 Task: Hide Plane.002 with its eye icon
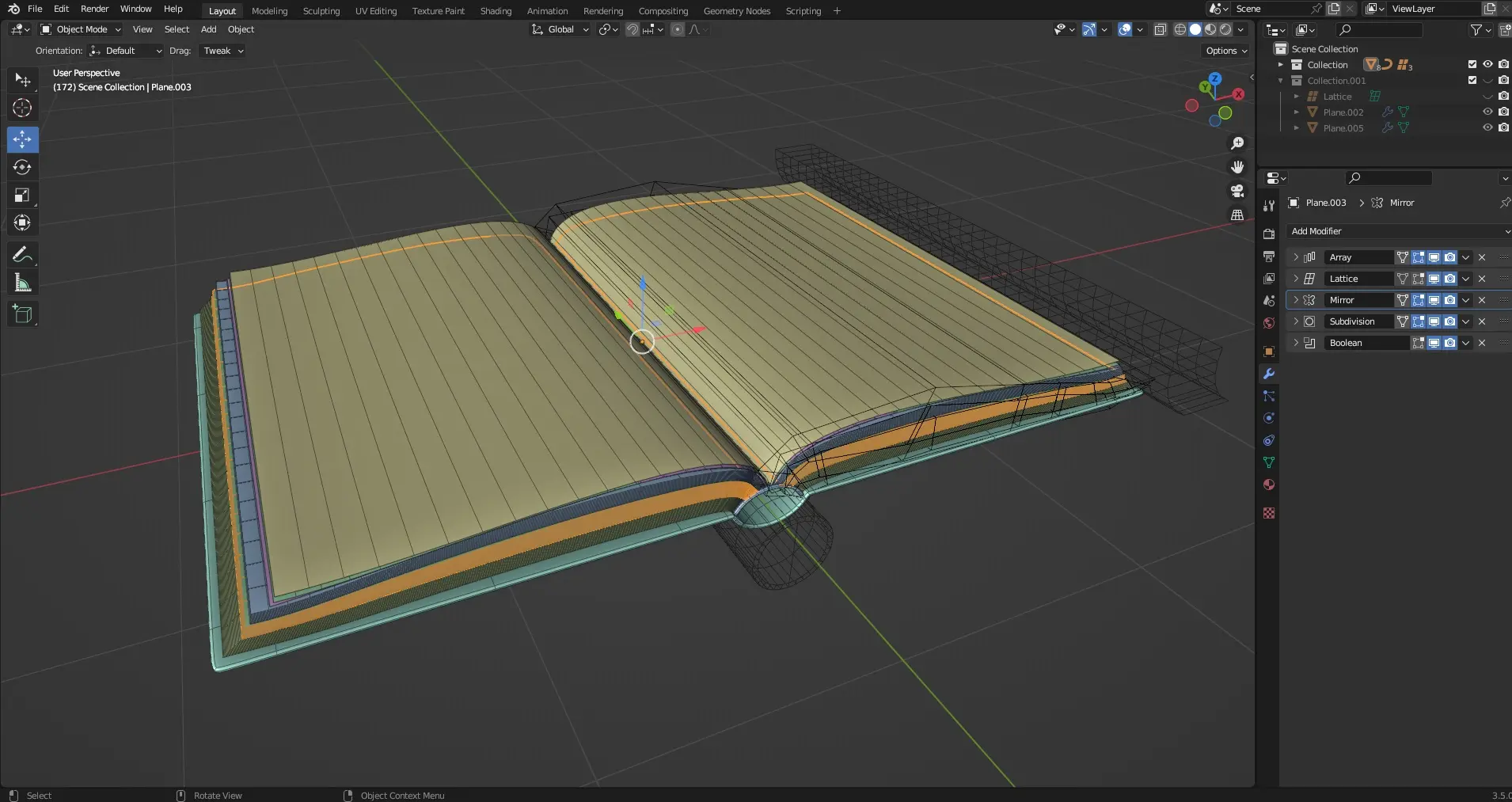coord(1487,112)
